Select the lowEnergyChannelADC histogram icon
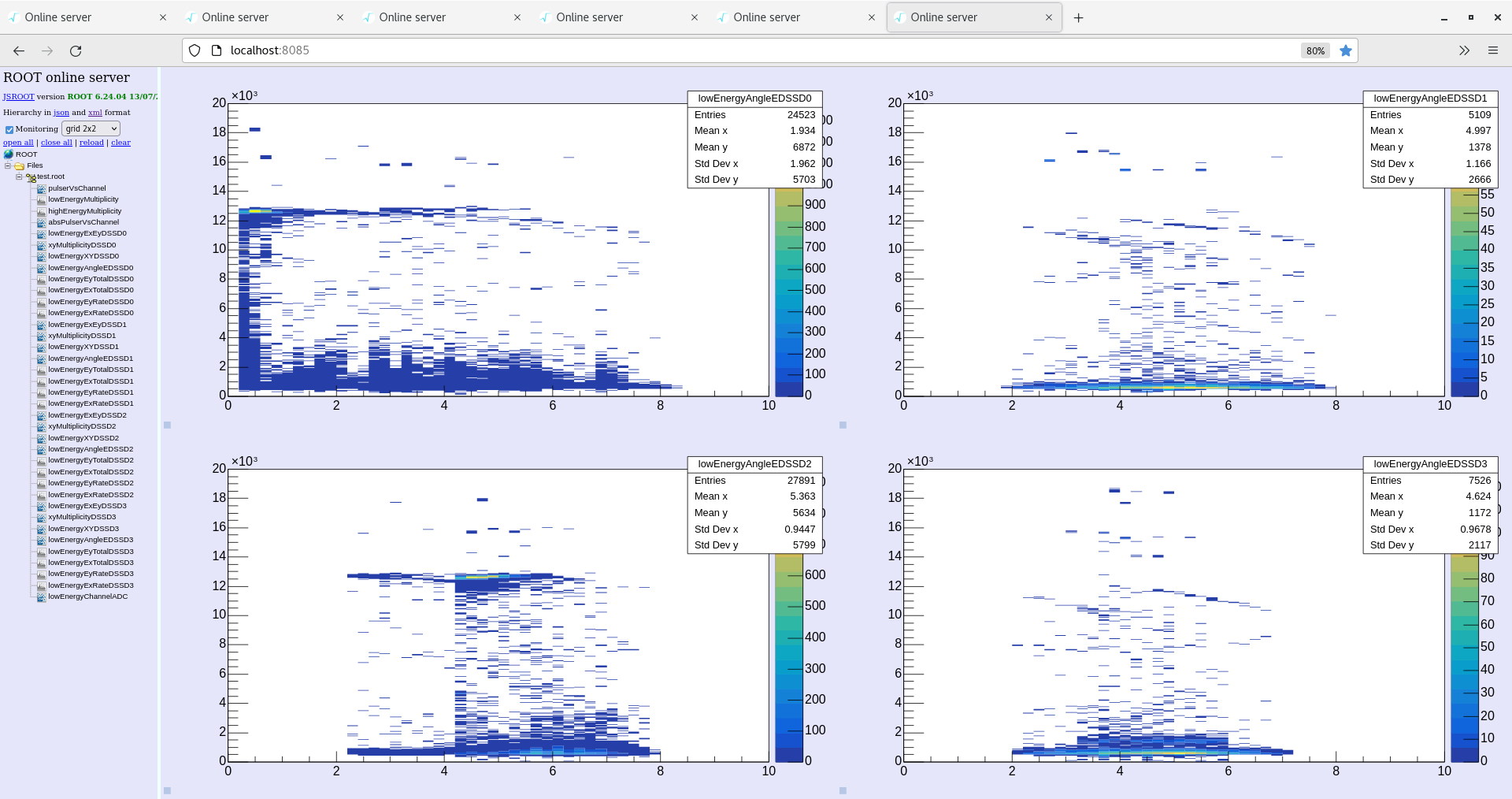Image resolution: width=1512 pixels, height=799 pixels. (40, 596)
